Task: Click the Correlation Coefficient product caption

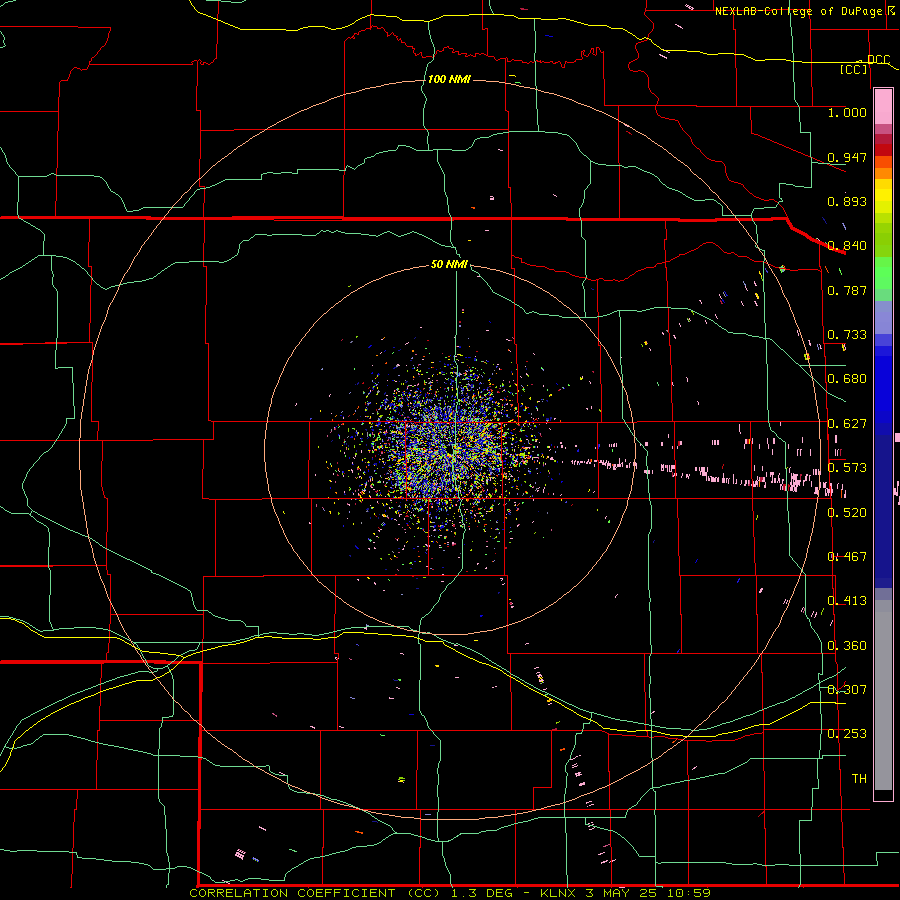Action: click(450, 893)
